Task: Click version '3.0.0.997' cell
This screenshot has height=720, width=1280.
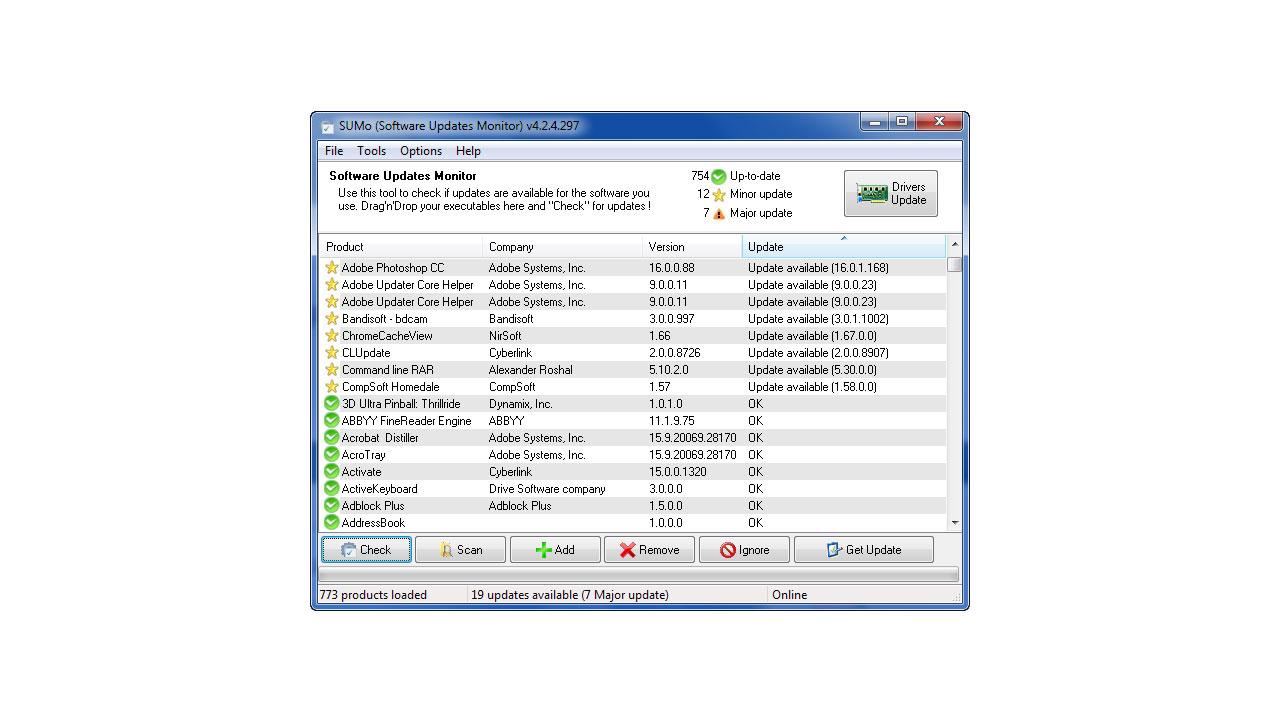Action: point(671,319)
